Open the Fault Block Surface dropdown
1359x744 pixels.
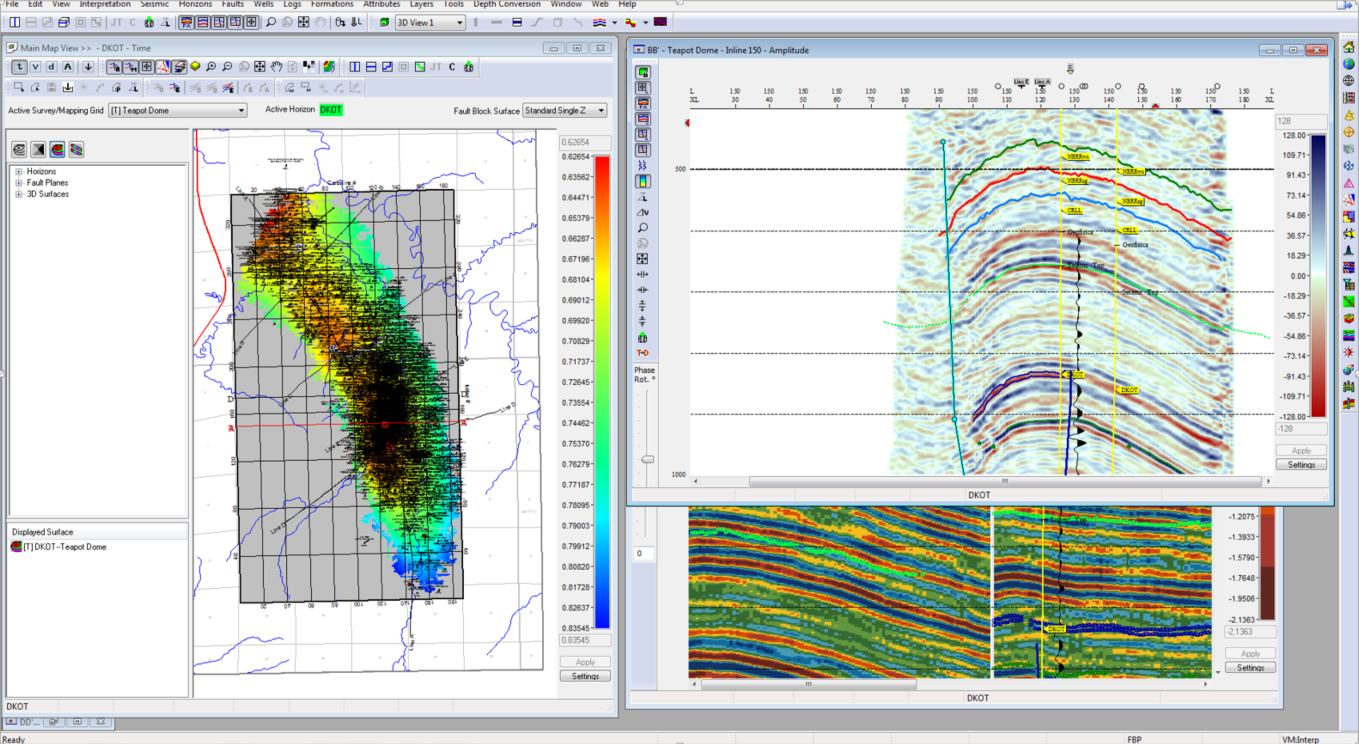564,110
